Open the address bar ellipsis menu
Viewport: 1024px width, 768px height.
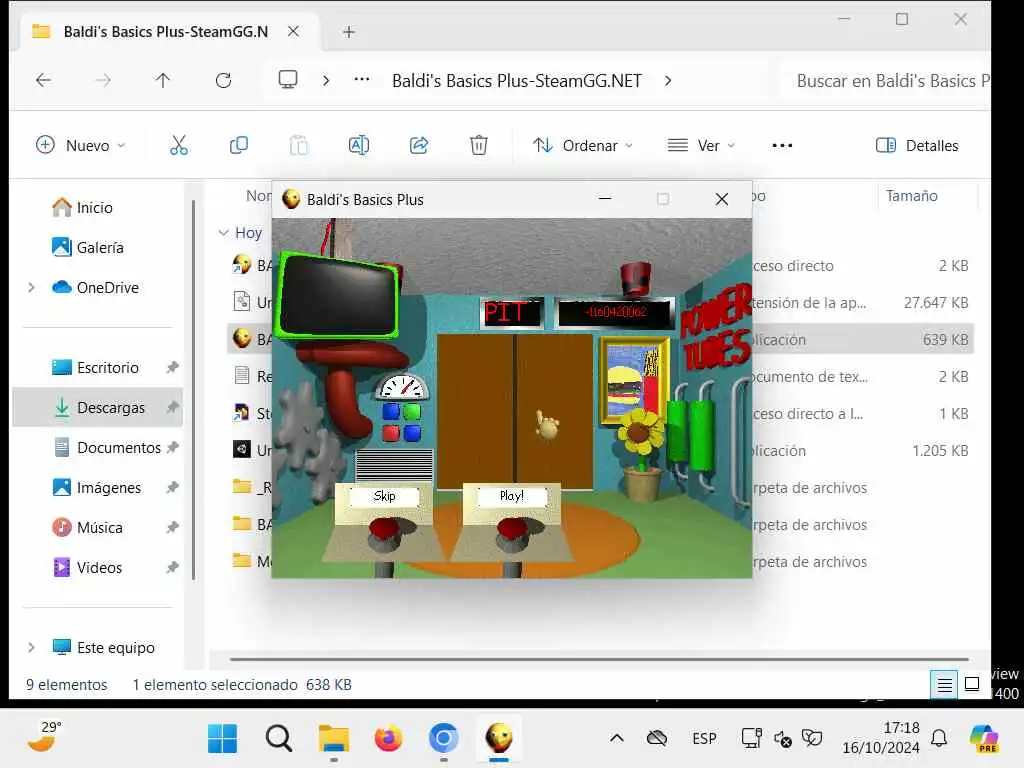coord(362,80)
